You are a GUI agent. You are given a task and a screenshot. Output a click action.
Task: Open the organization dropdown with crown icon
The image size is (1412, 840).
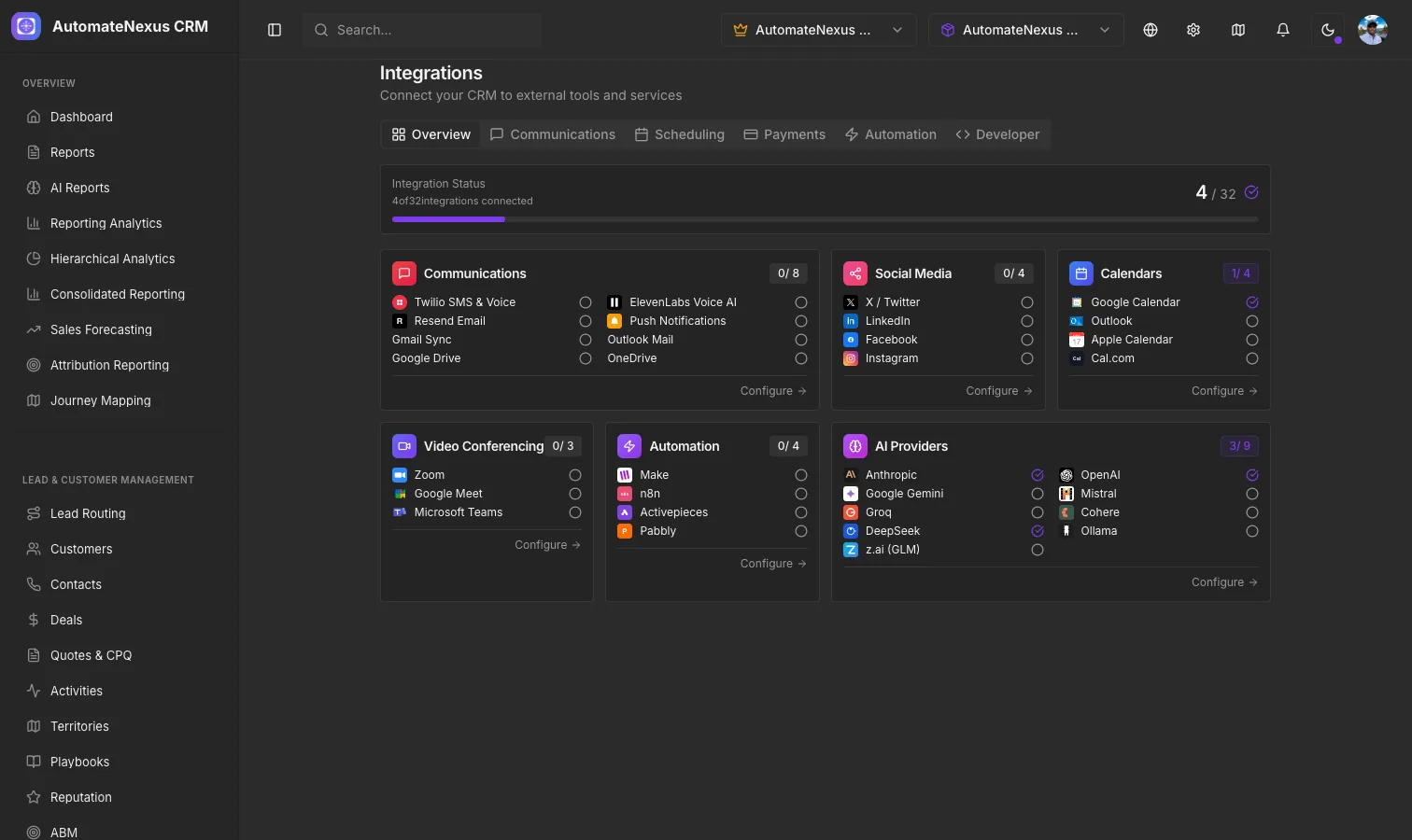point(818,30)
